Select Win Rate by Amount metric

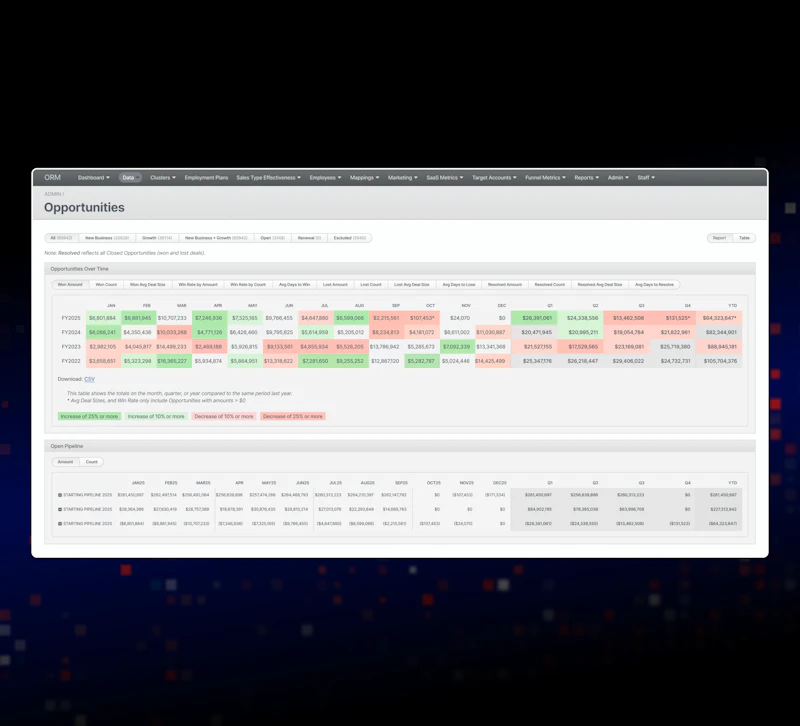point(198,285)
